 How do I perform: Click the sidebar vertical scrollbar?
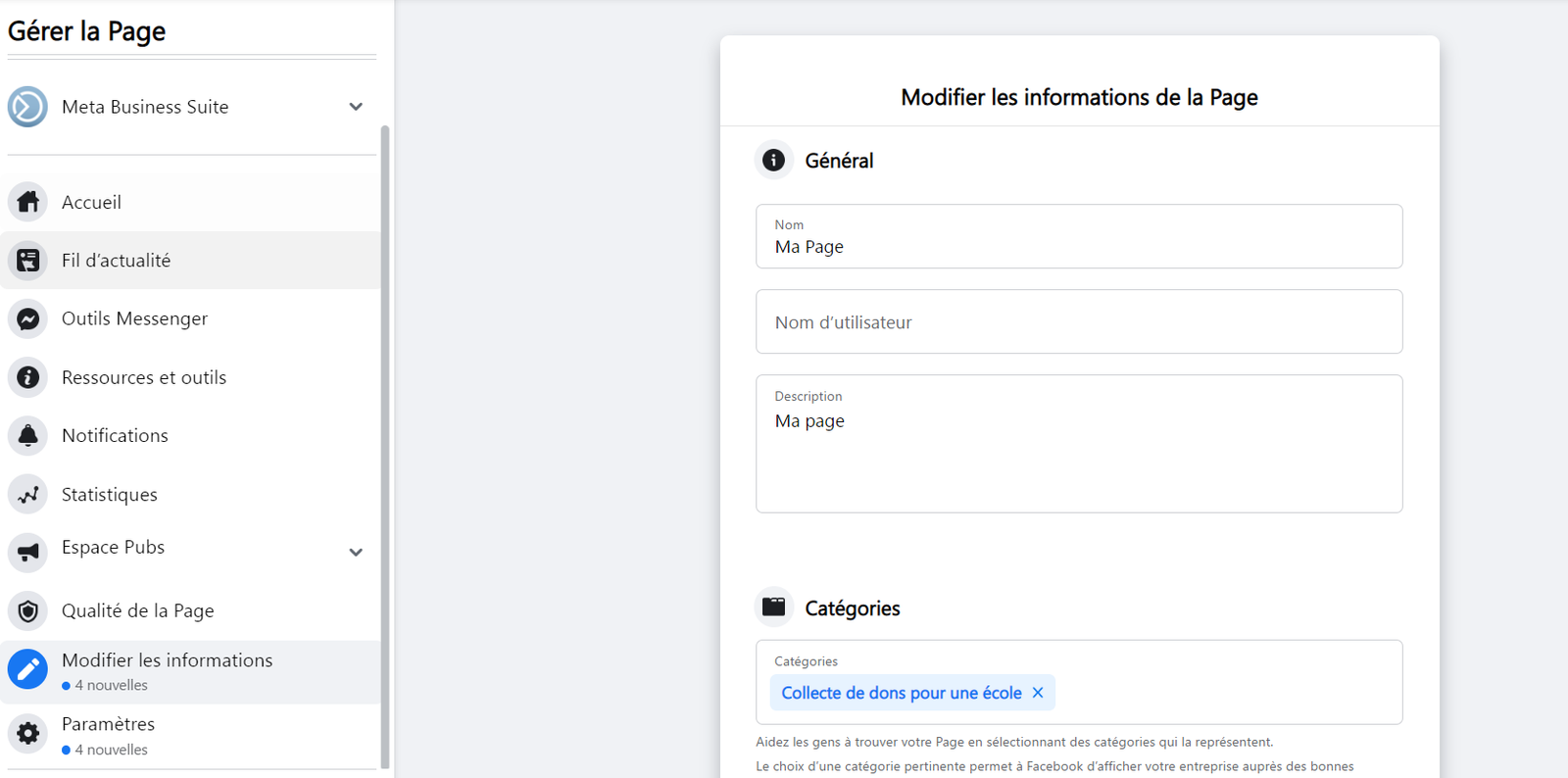(385, 441)
